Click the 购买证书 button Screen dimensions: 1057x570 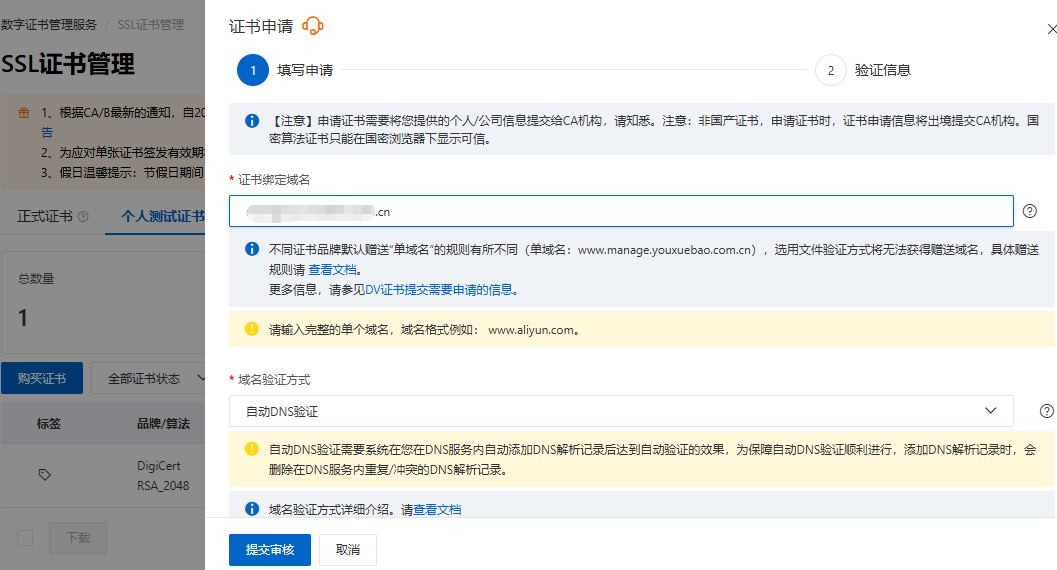click(x=41, y=379)
